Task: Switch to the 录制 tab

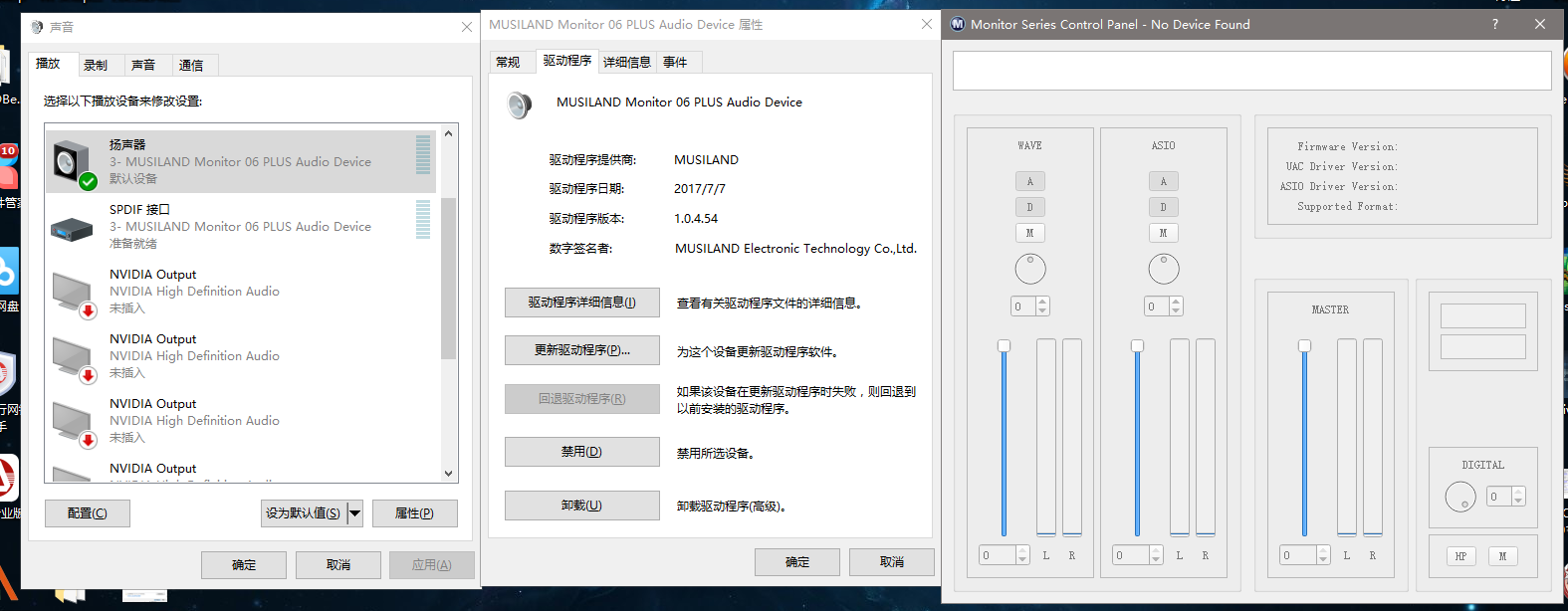Action: coord(96,66)
